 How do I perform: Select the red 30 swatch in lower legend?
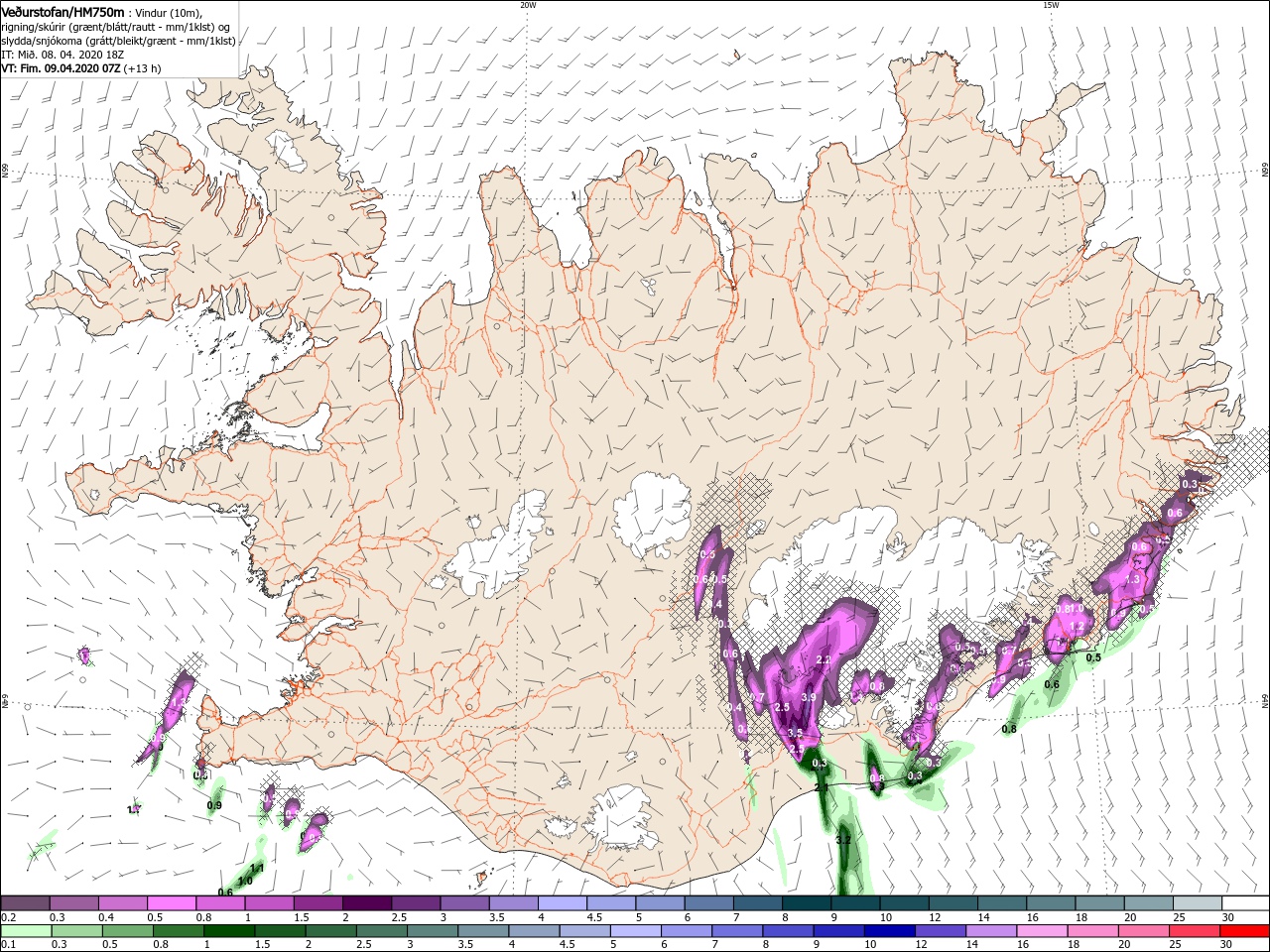click(1244, 931)
